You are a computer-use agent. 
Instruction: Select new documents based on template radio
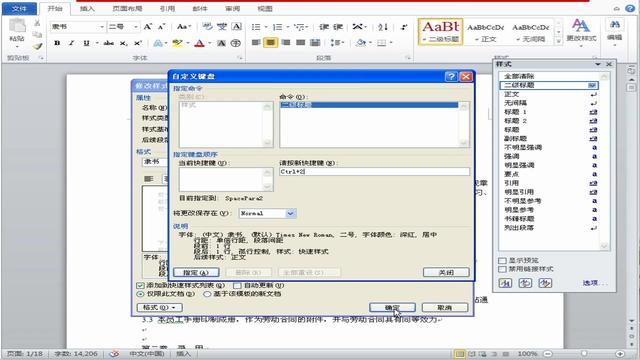click(207, 294)
